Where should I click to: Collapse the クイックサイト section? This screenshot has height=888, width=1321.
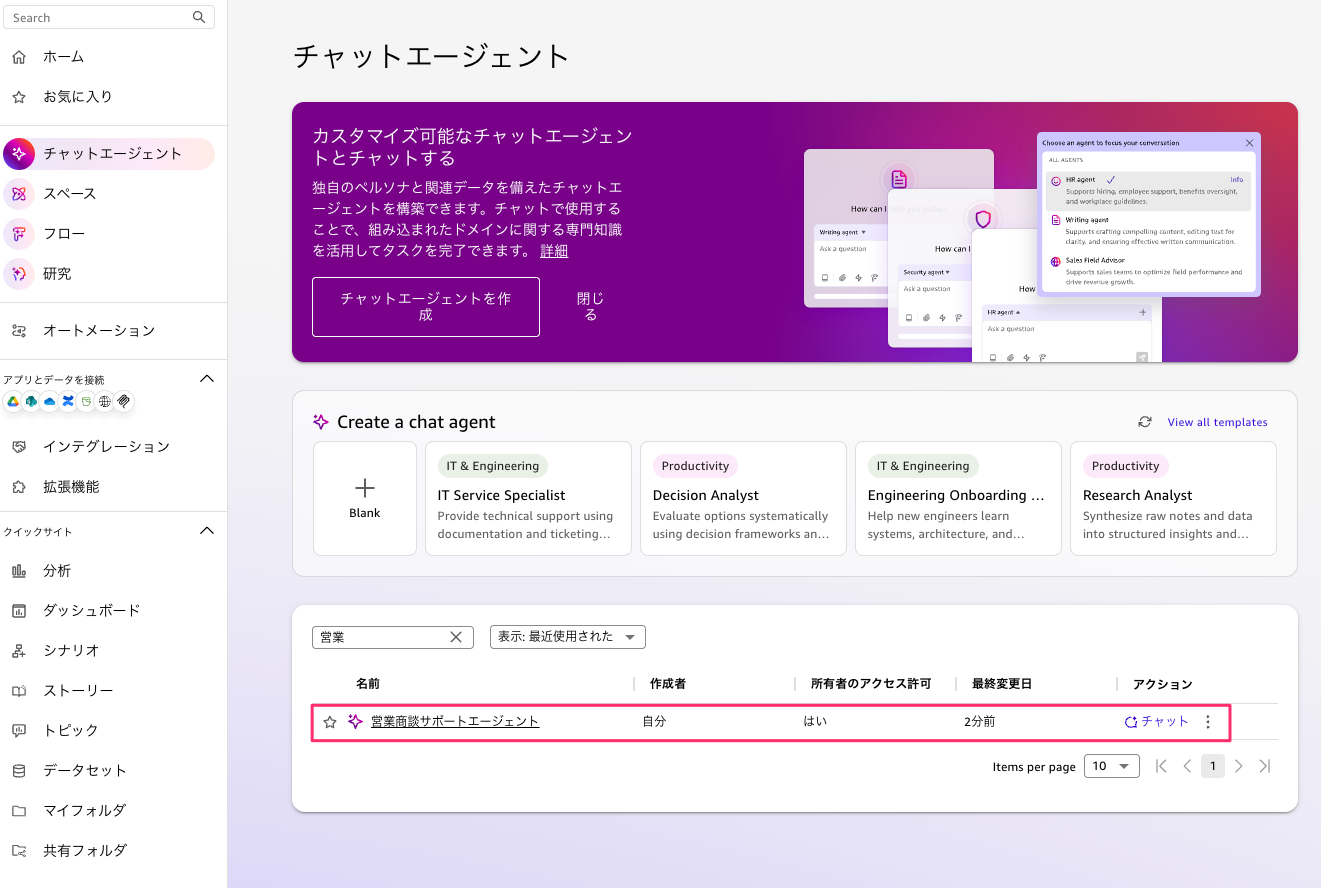point(207,531)
